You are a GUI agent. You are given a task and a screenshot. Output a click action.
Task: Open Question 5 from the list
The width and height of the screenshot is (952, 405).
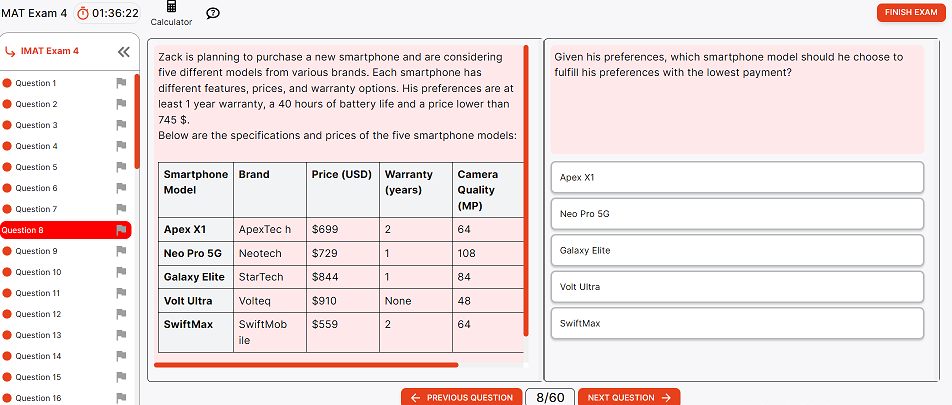36,167
